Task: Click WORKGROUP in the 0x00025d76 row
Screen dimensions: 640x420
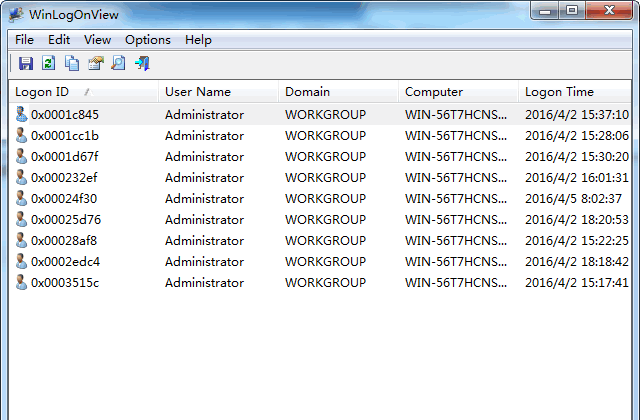Action: click(x=325, y=220)
